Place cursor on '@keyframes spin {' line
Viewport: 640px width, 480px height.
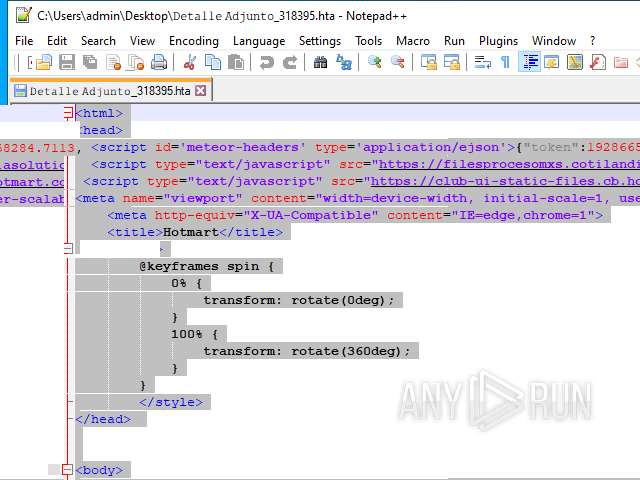pos(207,266)
